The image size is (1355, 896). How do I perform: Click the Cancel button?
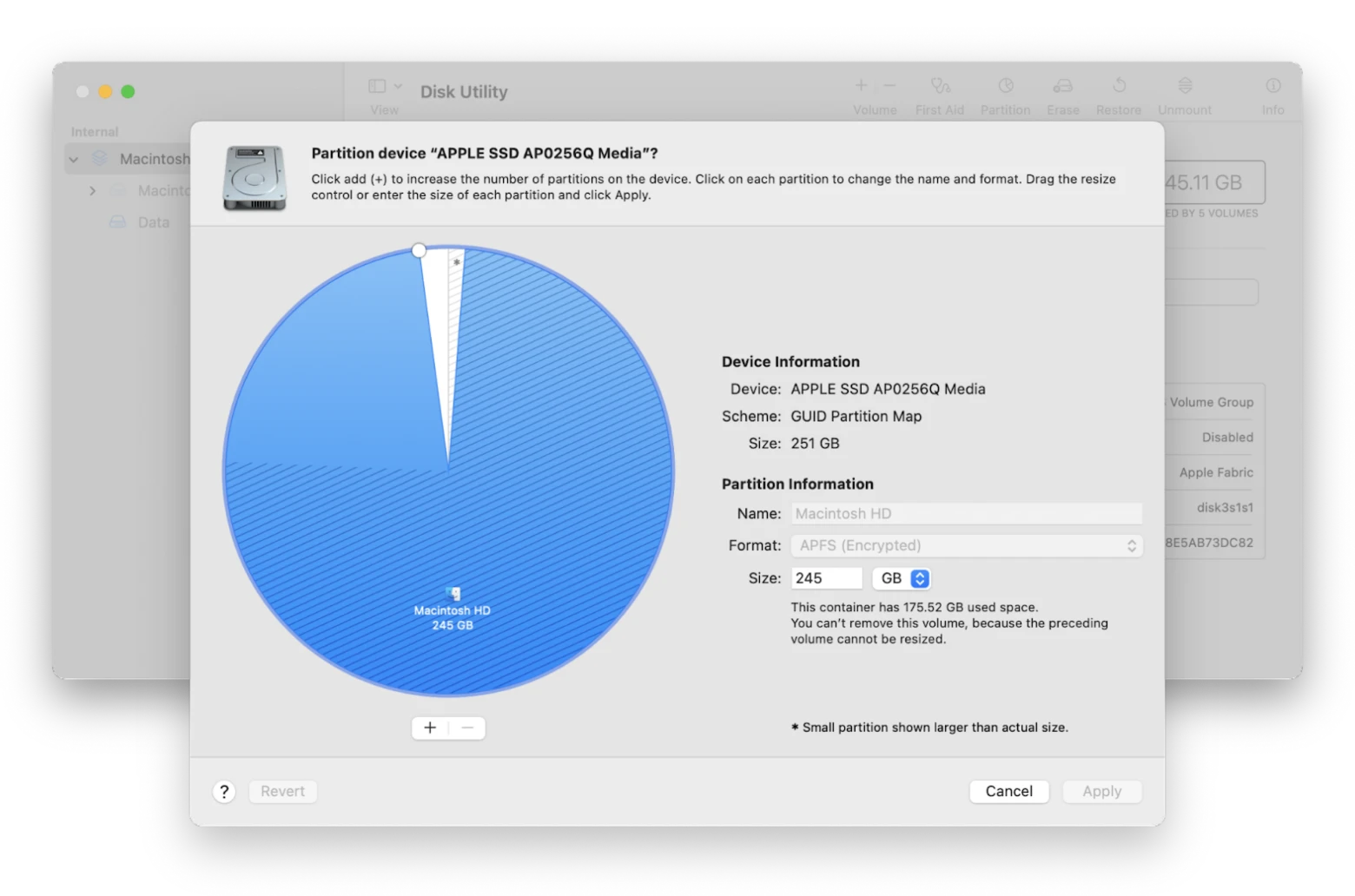pyautogui.click(x=1008, y=791)
